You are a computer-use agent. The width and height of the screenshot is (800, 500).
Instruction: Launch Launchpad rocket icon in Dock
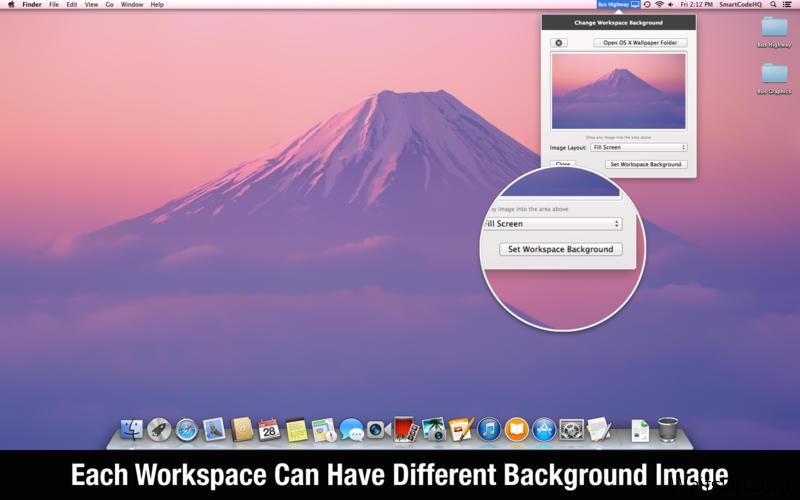(x=159, y=430)
